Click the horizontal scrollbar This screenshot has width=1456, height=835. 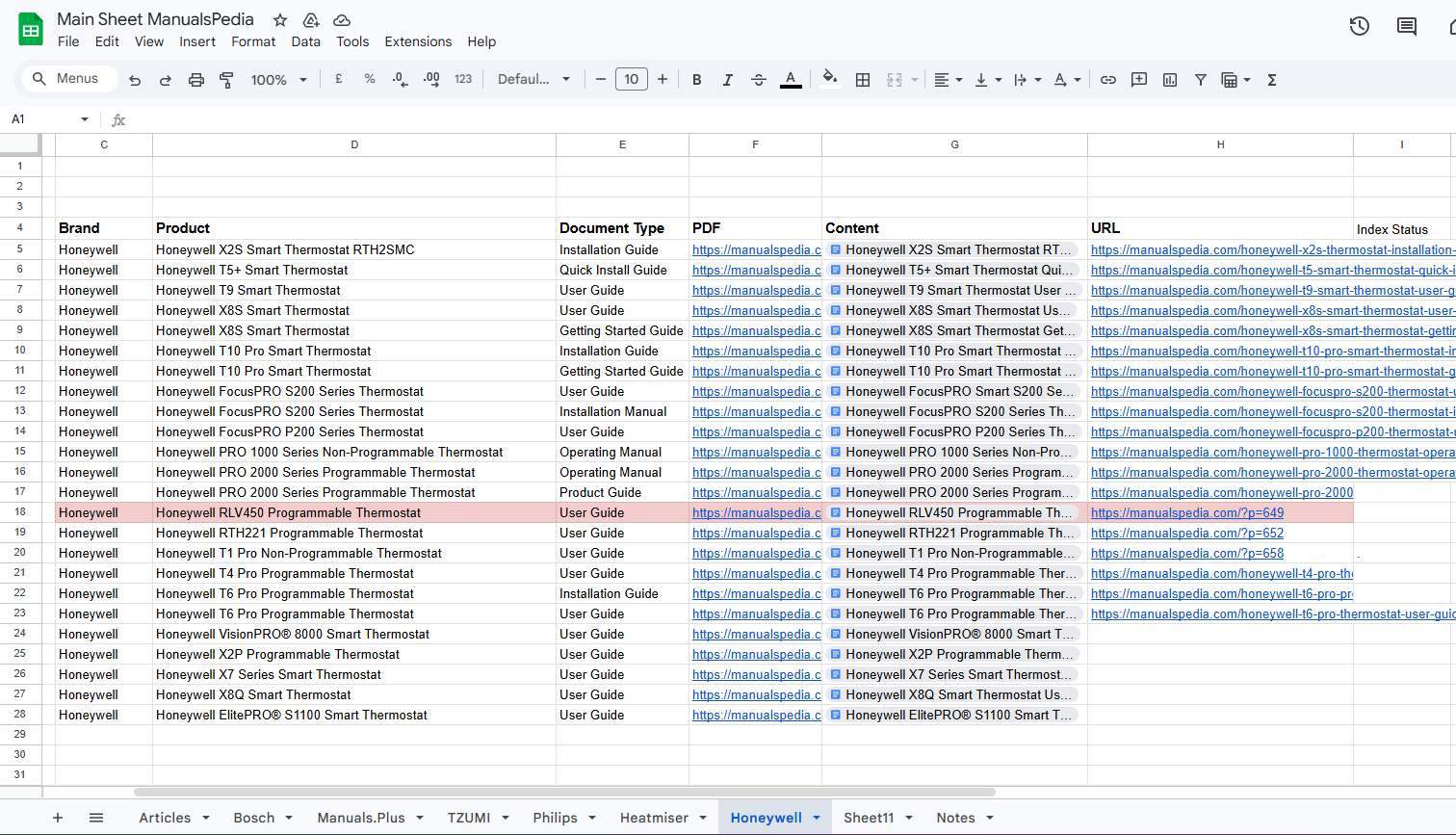[564, 792]
